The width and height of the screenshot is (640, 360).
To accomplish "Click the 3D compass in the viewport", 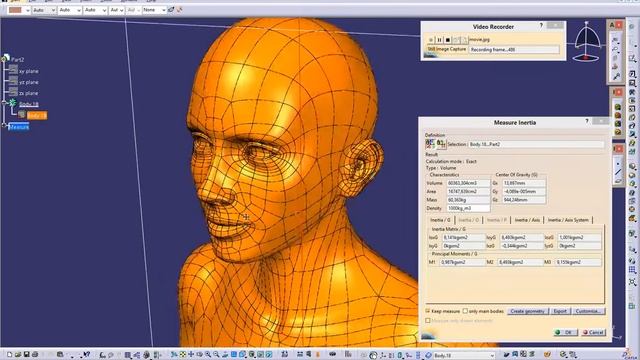I will pyautogui.click(x=586, y=42).
